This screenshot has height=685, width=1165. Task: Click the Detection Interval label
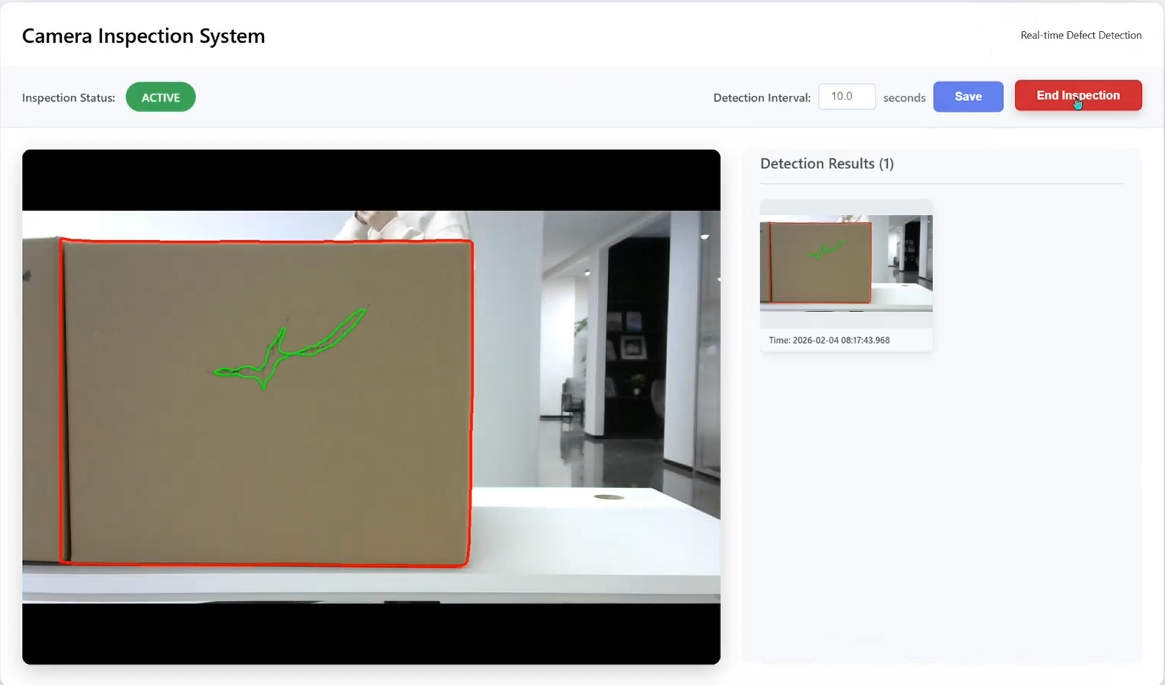click(762, 98)
